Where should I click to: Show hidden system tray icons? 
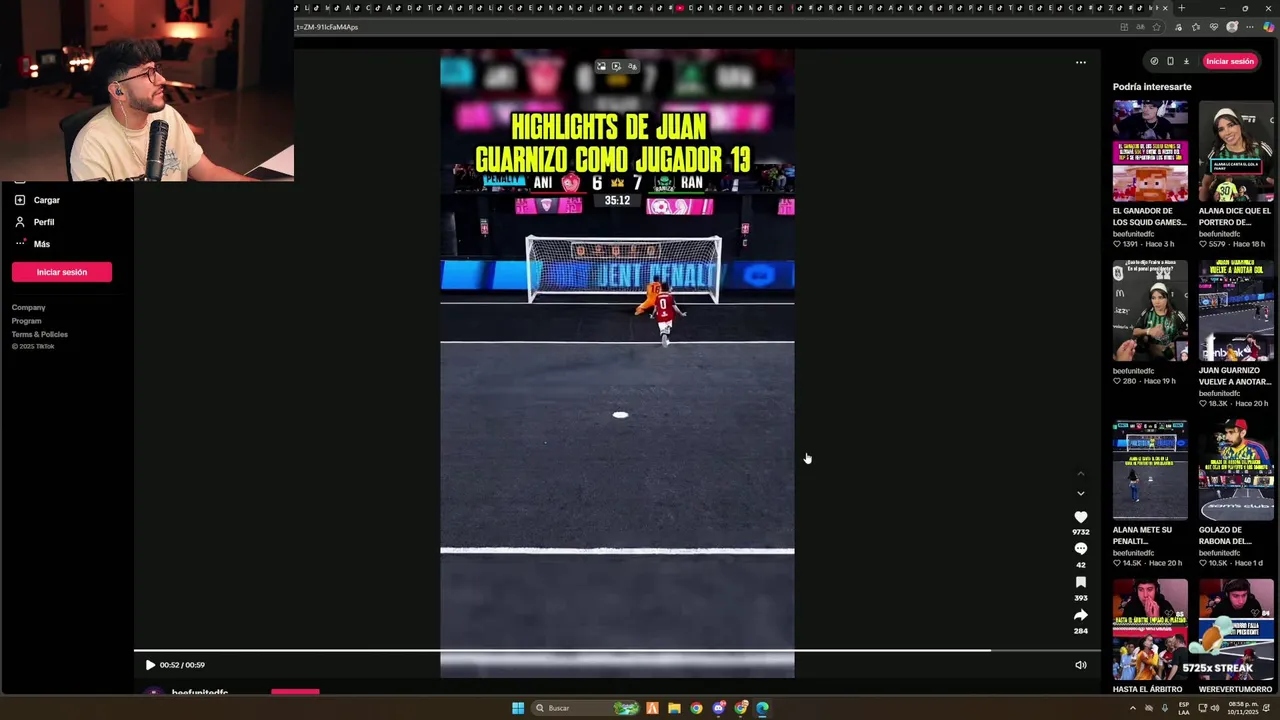1133,708
